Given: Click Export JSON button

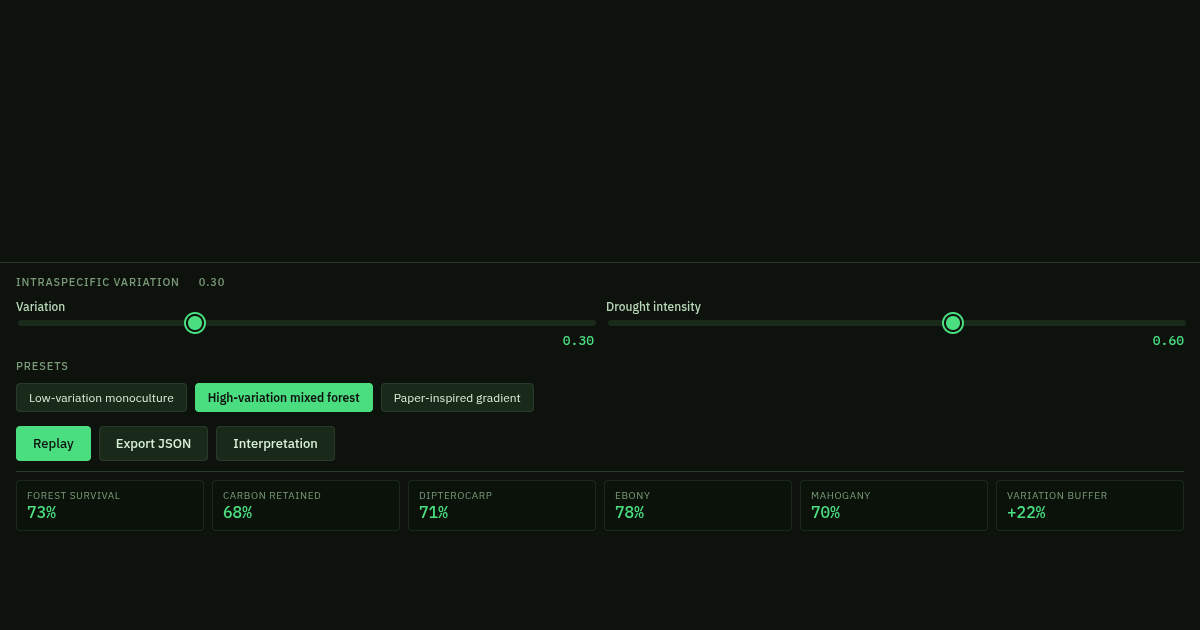Looking at the screenshot, I should pyautogui.click(x=153, y=444).
